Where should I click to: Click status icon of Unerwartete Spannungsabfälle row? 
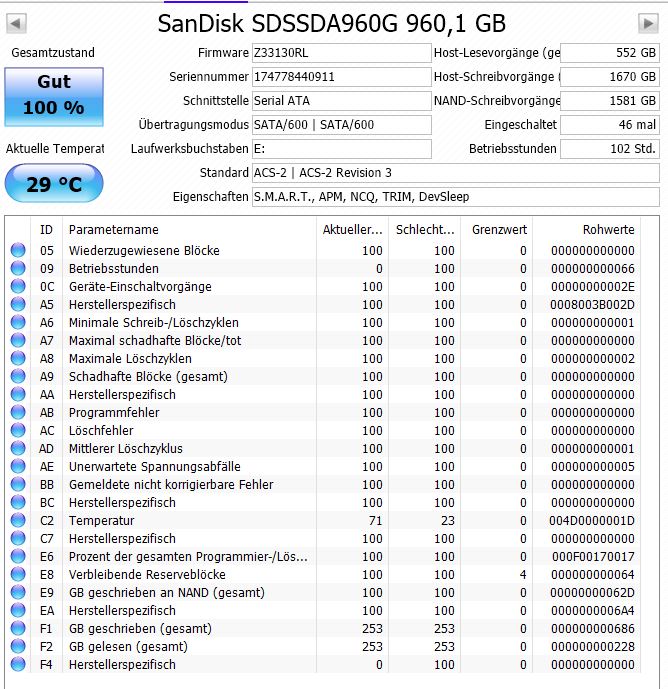point(18,466)
